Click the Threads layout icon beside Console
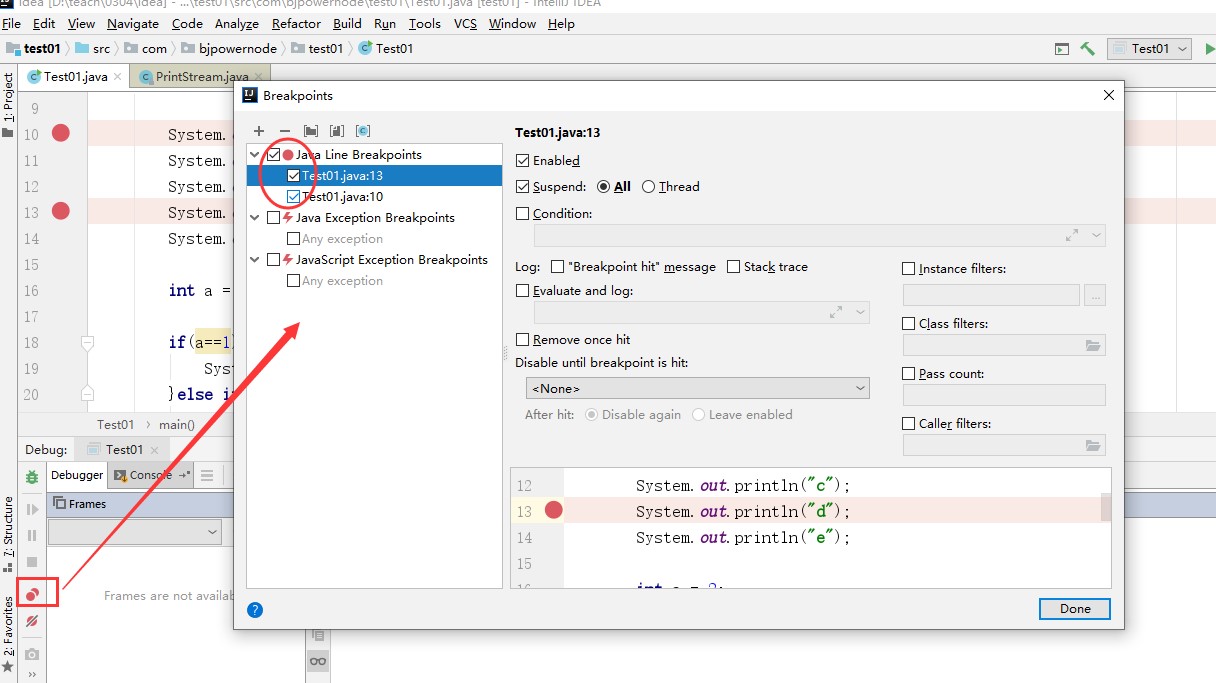The width and height of the screenshot is (1216, 683). tap(207, 475)
